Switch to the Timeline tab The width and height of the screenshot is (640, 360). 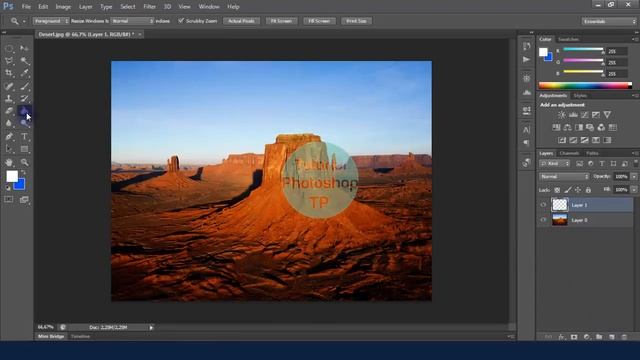(x=80, y=337)
